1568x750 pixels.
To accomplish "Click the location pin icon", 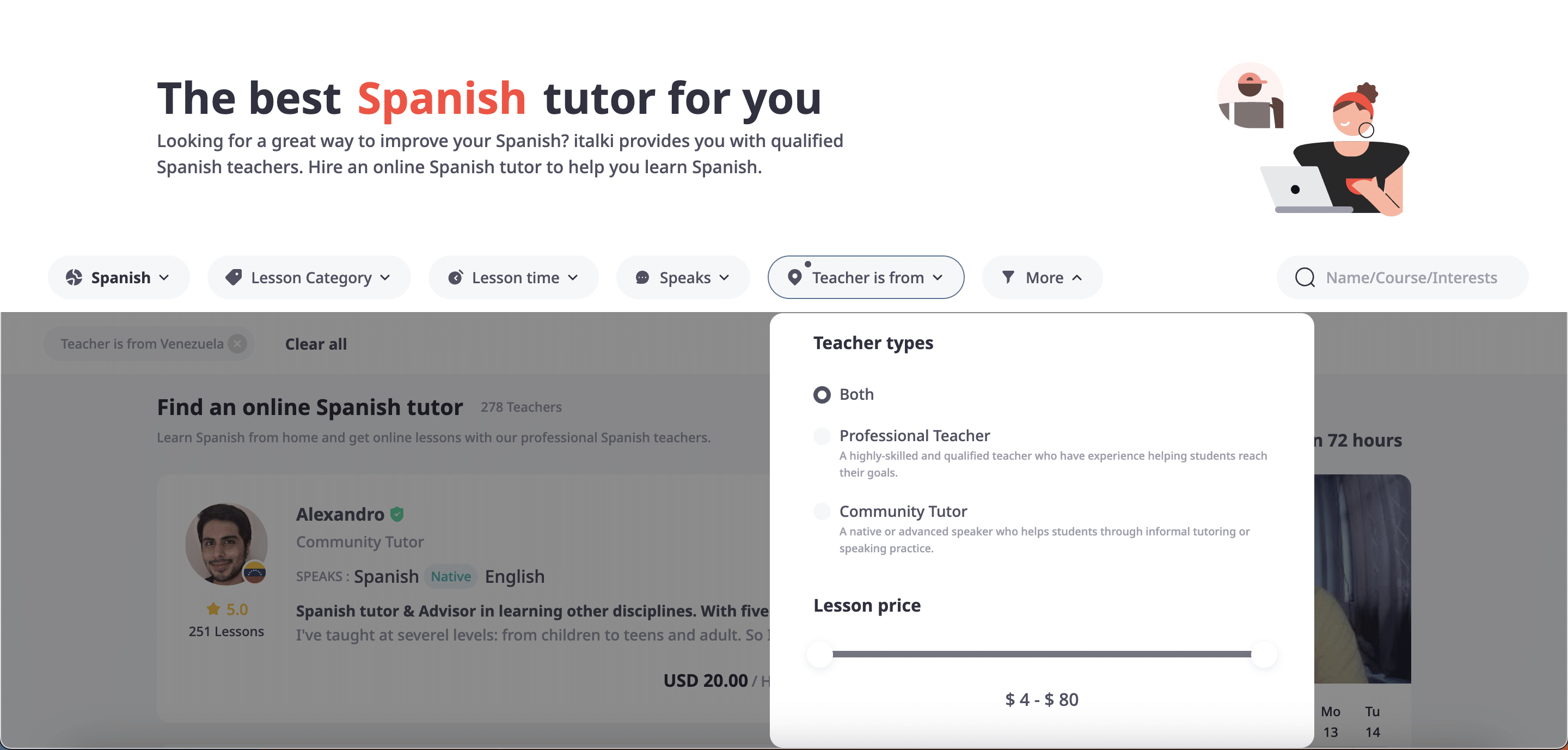I will [x=794, y=278].
